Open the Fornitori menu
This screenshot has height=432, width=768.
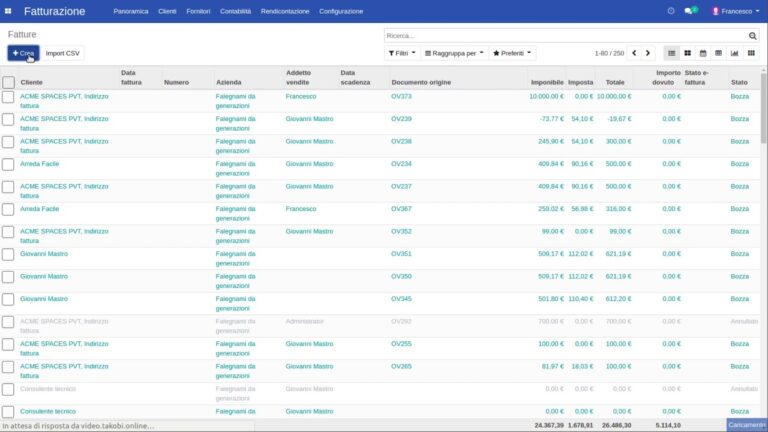click(x=198, y=11)
